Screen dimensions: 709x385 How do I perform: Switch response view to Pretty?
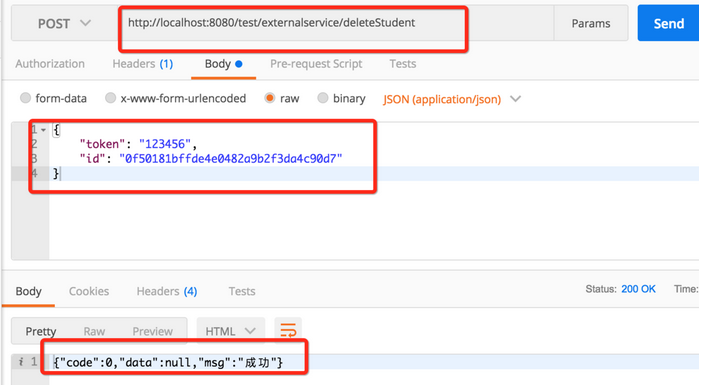click(41, 331)
